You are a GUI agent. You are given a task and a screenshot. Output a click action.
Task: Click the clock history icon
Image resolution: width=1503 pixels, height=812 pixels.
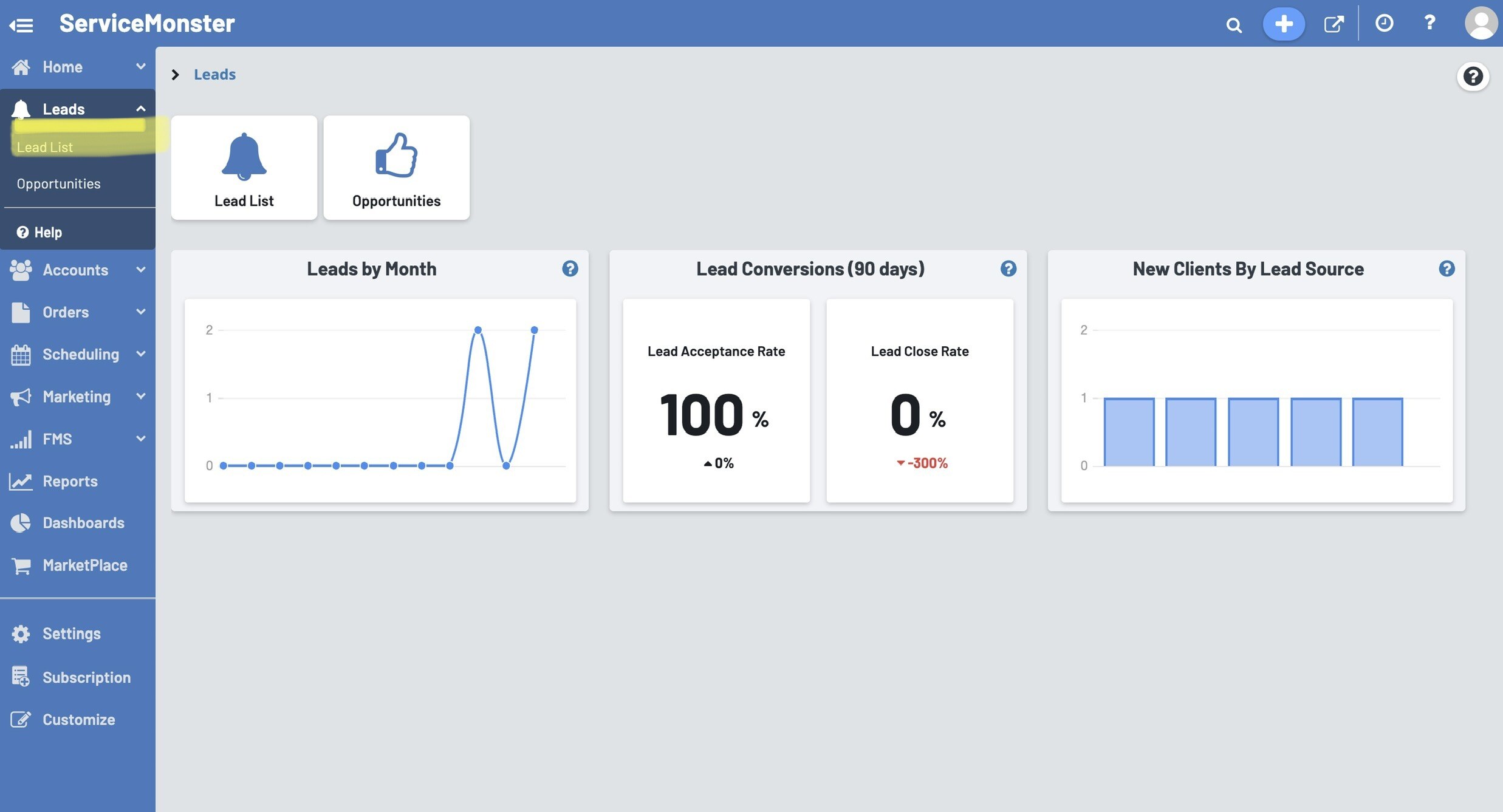(1384, 24)
